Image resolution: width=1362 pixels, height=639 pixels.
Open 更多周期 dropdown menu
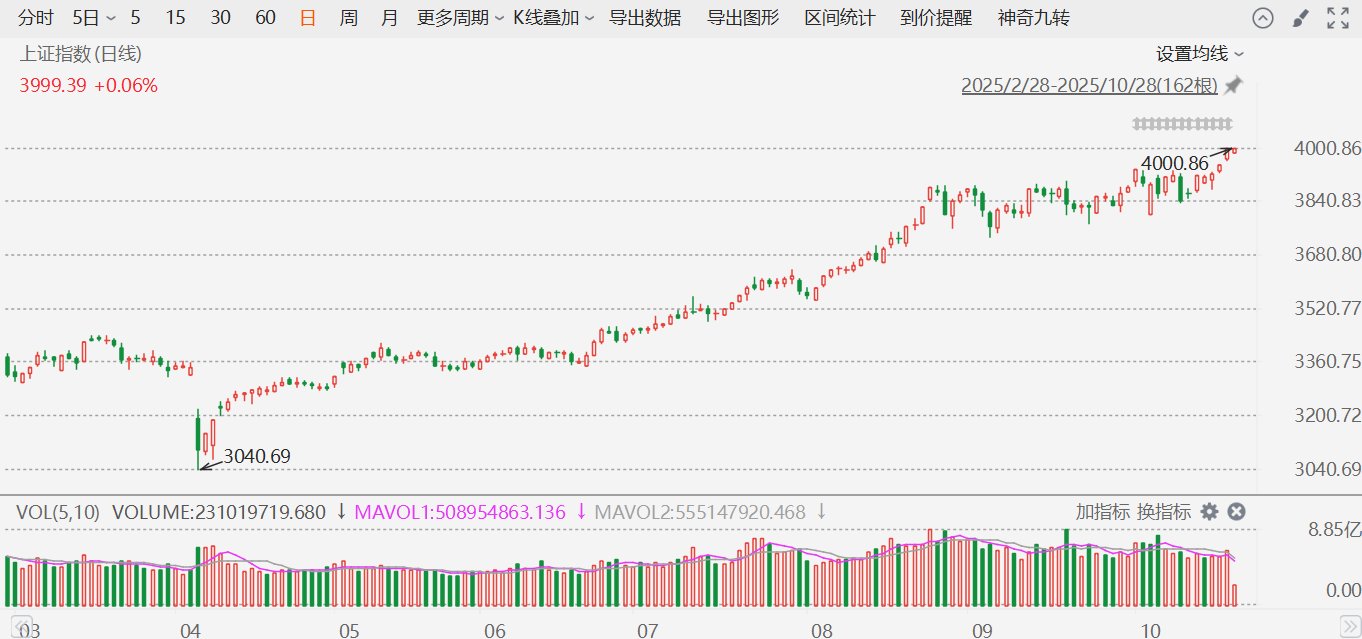tap(459, 18)
